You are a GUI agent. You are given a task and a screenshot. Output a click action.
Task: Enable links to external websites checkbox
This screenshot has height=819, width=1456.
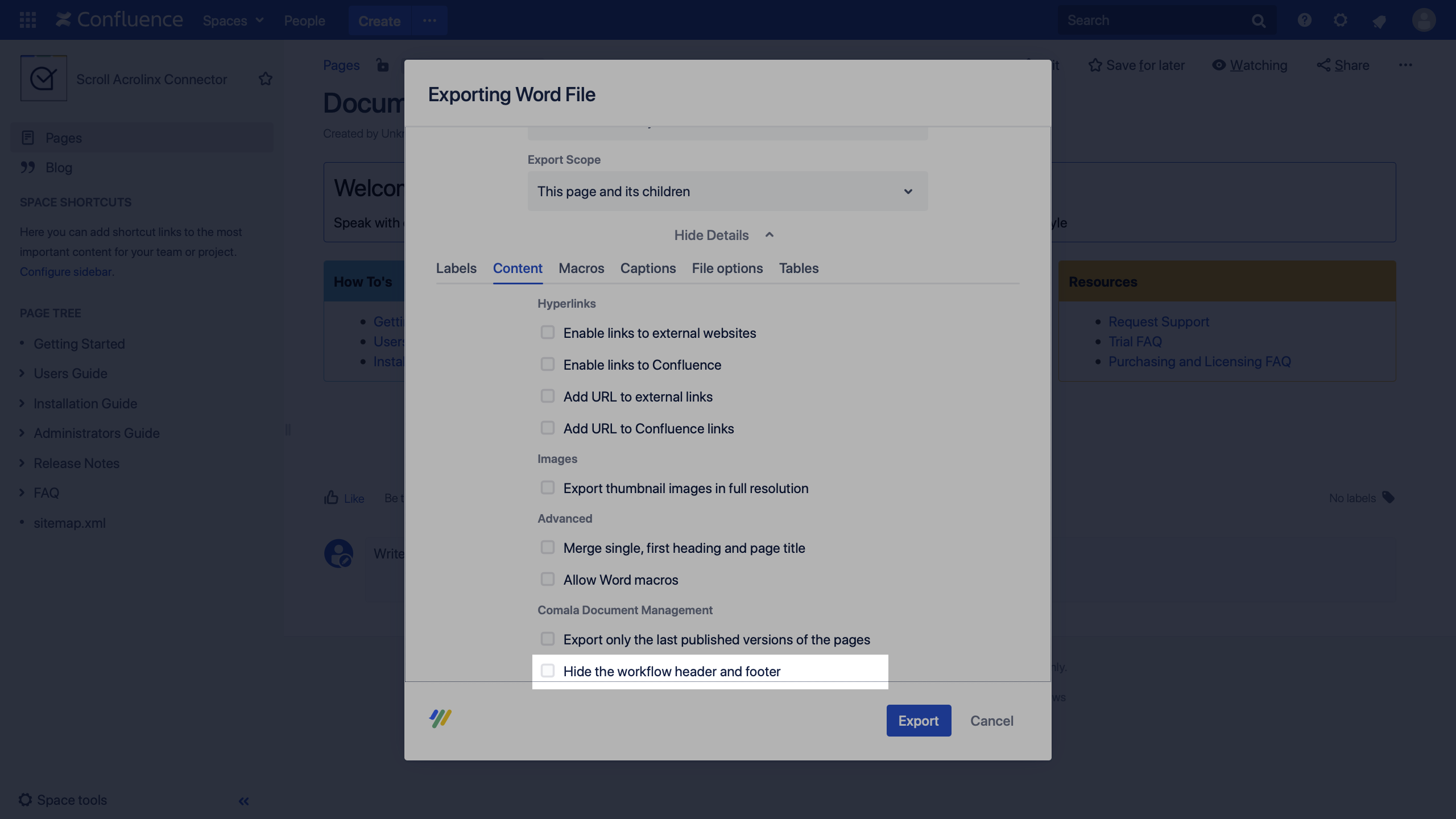(547, 333)
